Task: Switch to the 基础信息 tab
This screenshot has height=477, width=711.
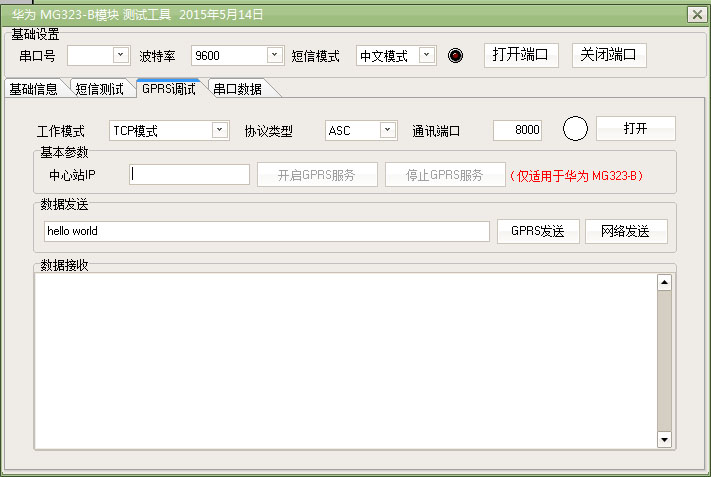Action: pyautogui.click(x=33, y=89)
